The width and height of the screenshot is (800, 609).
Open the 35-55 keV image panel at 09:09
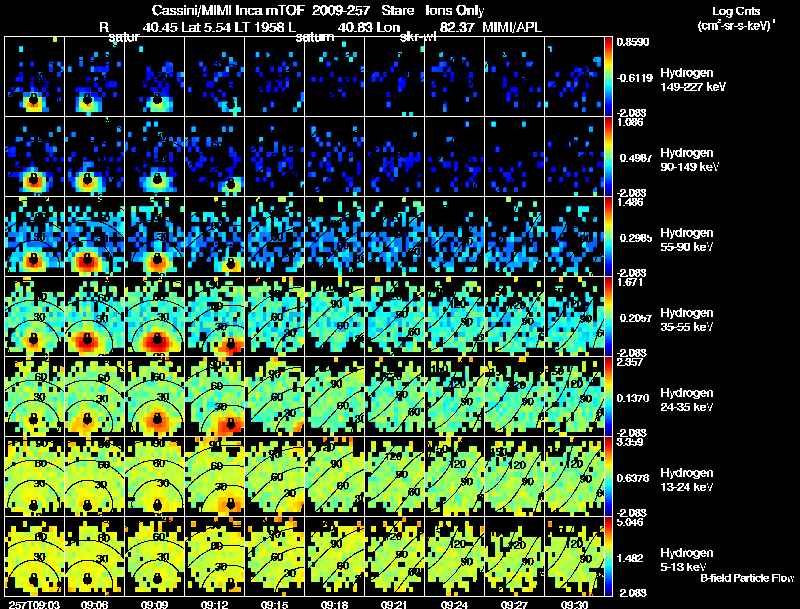pyautogui.click(x=155, y=316)
